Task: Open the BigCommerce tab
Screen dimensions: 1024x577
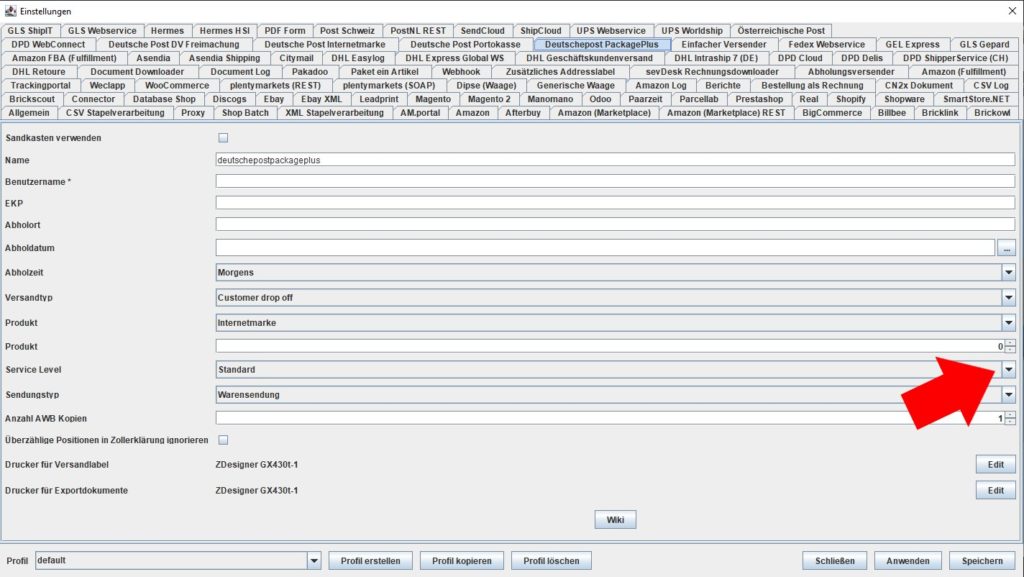Action: (x=832, y=113)
